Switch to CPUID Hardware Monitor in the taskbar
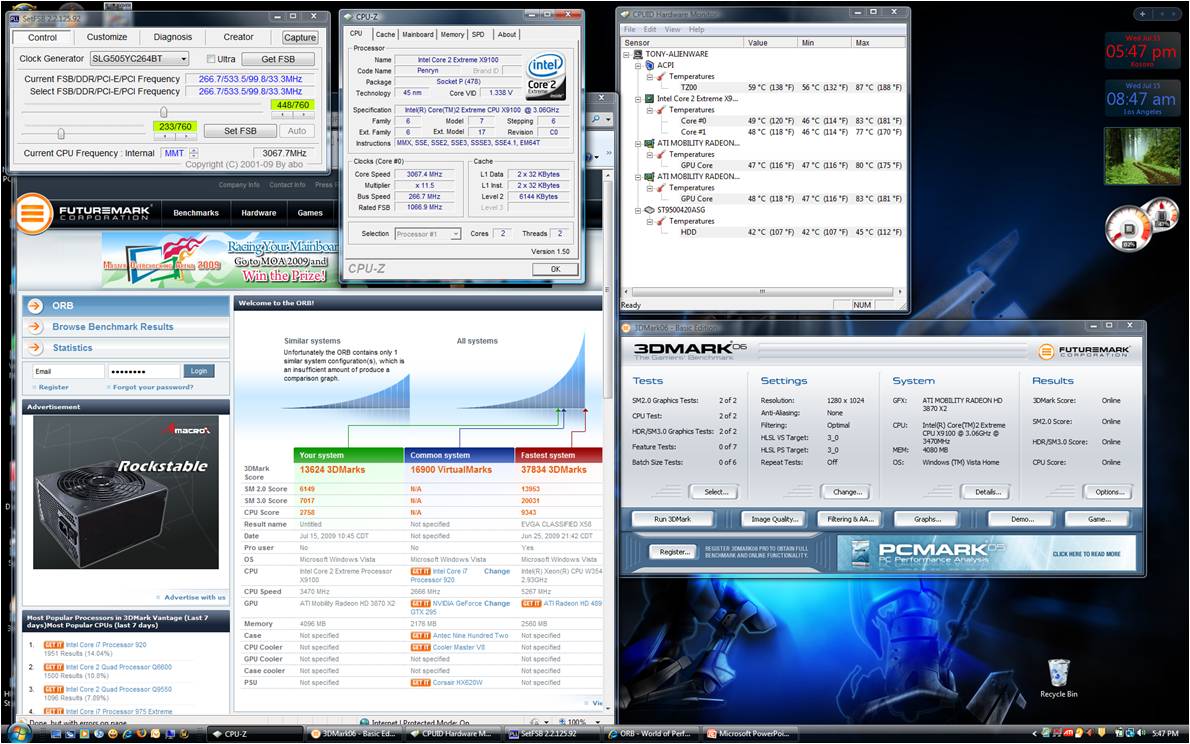Viewport: 1190px width, 744px height. (x=452, y=733)
